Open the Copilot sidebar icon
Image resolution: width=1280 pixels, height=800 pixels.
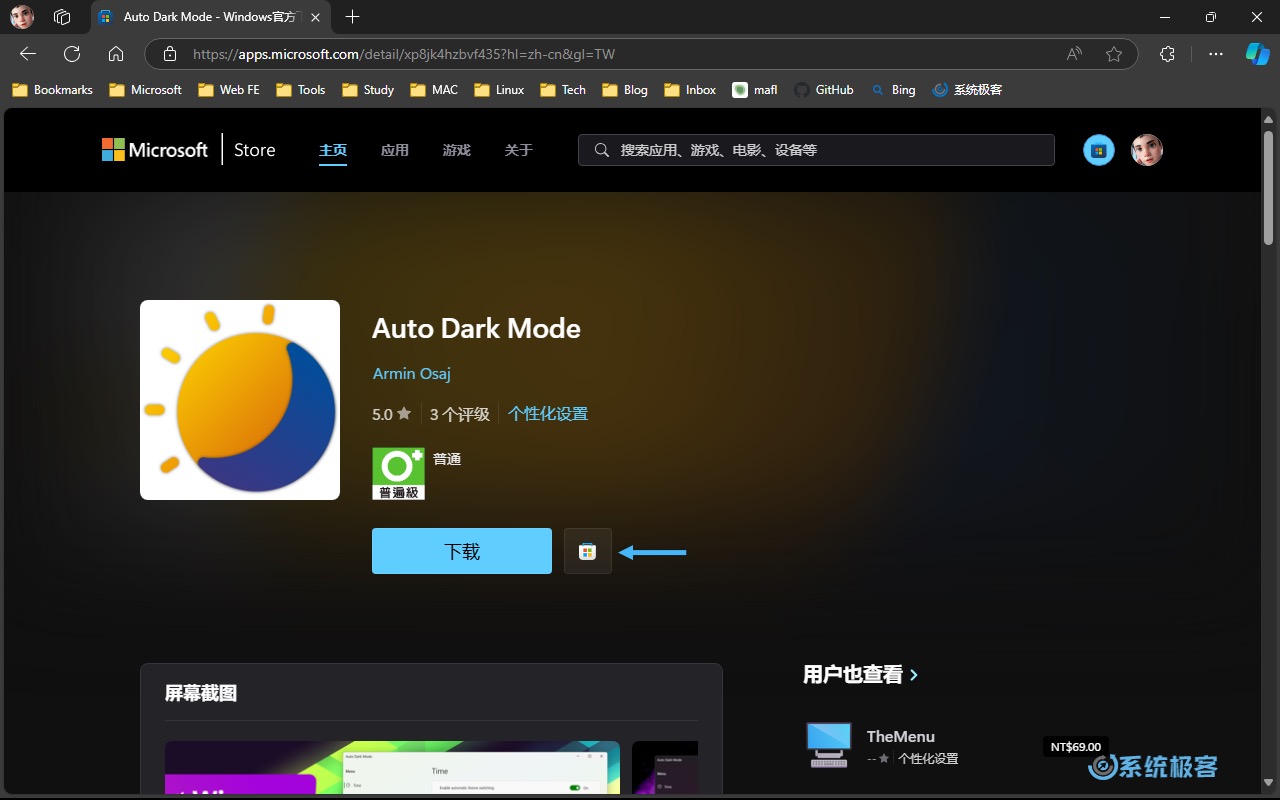pos(1257,54)
